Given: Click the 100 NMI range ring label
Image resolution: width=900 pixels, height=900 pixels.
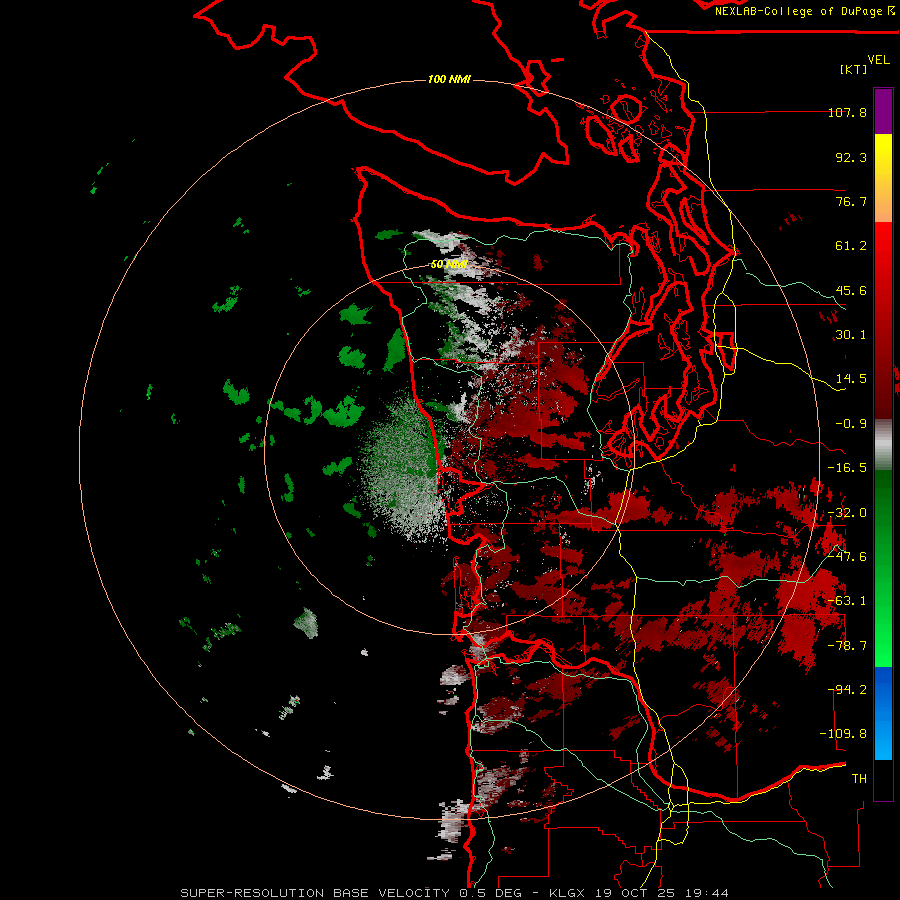Looking at the screenshot, I should pos(449,79).
